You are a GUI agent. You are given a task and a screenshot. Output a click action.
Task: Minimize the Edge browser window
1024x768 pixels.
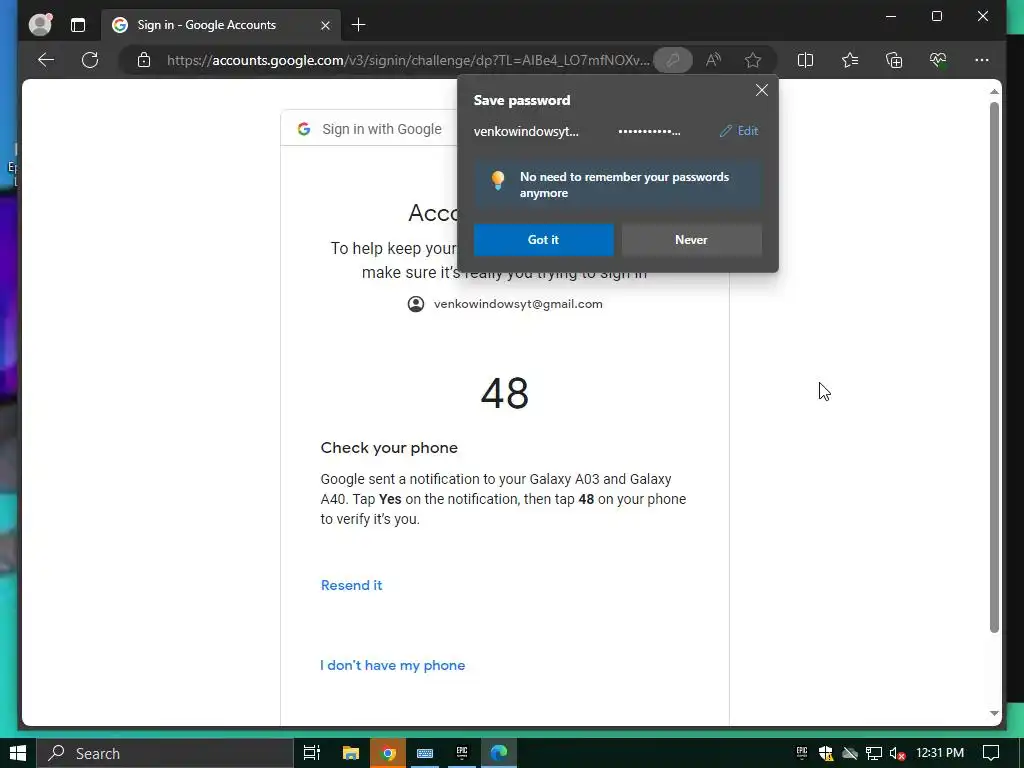(891, 16)
